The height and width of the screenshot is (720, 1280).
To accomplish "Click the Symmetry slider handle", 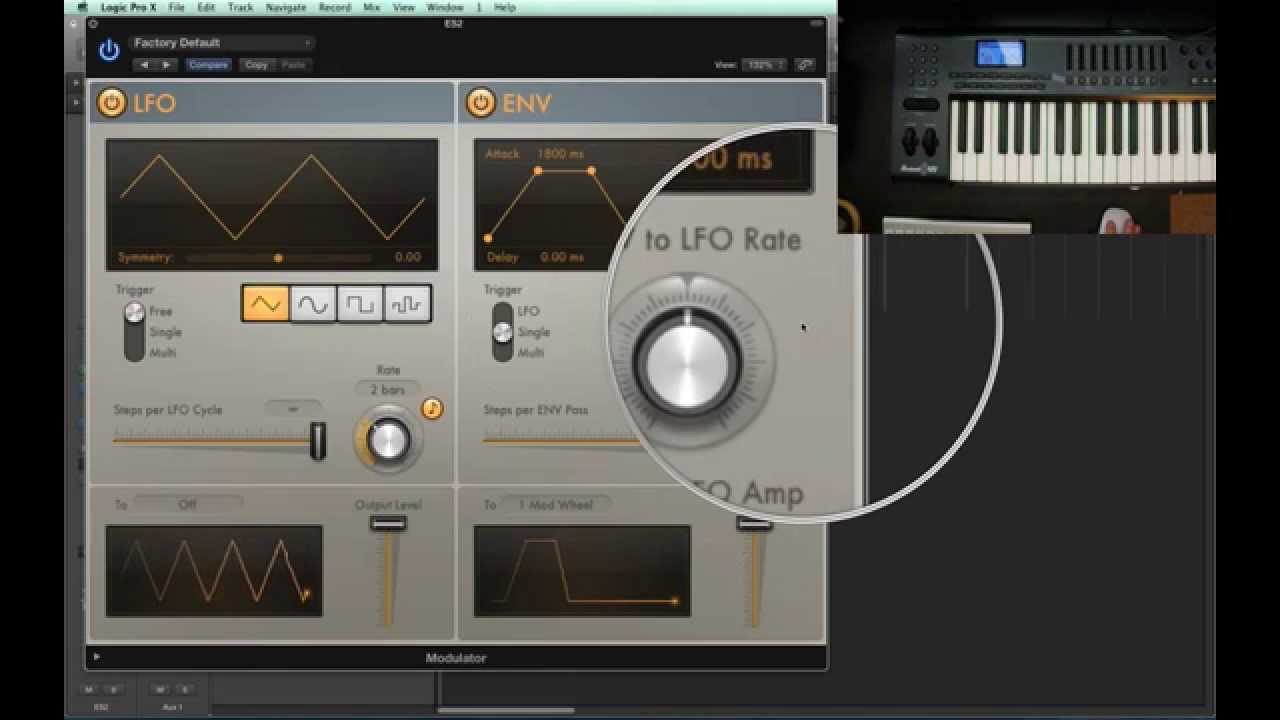I will (278, 258).
